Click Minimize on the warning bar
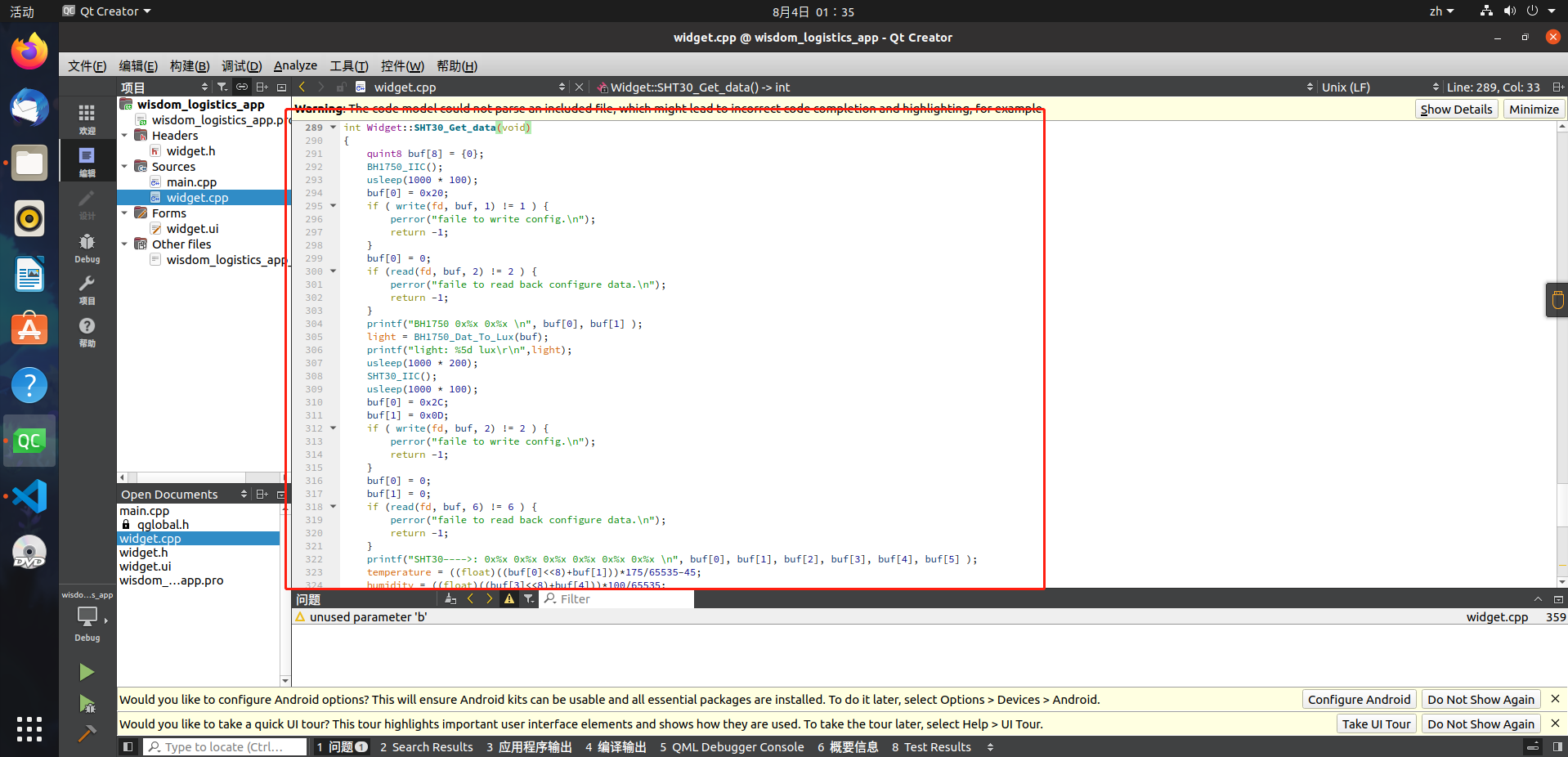The width and height of the screenshot is (1568, 757). coord(1534,109)
